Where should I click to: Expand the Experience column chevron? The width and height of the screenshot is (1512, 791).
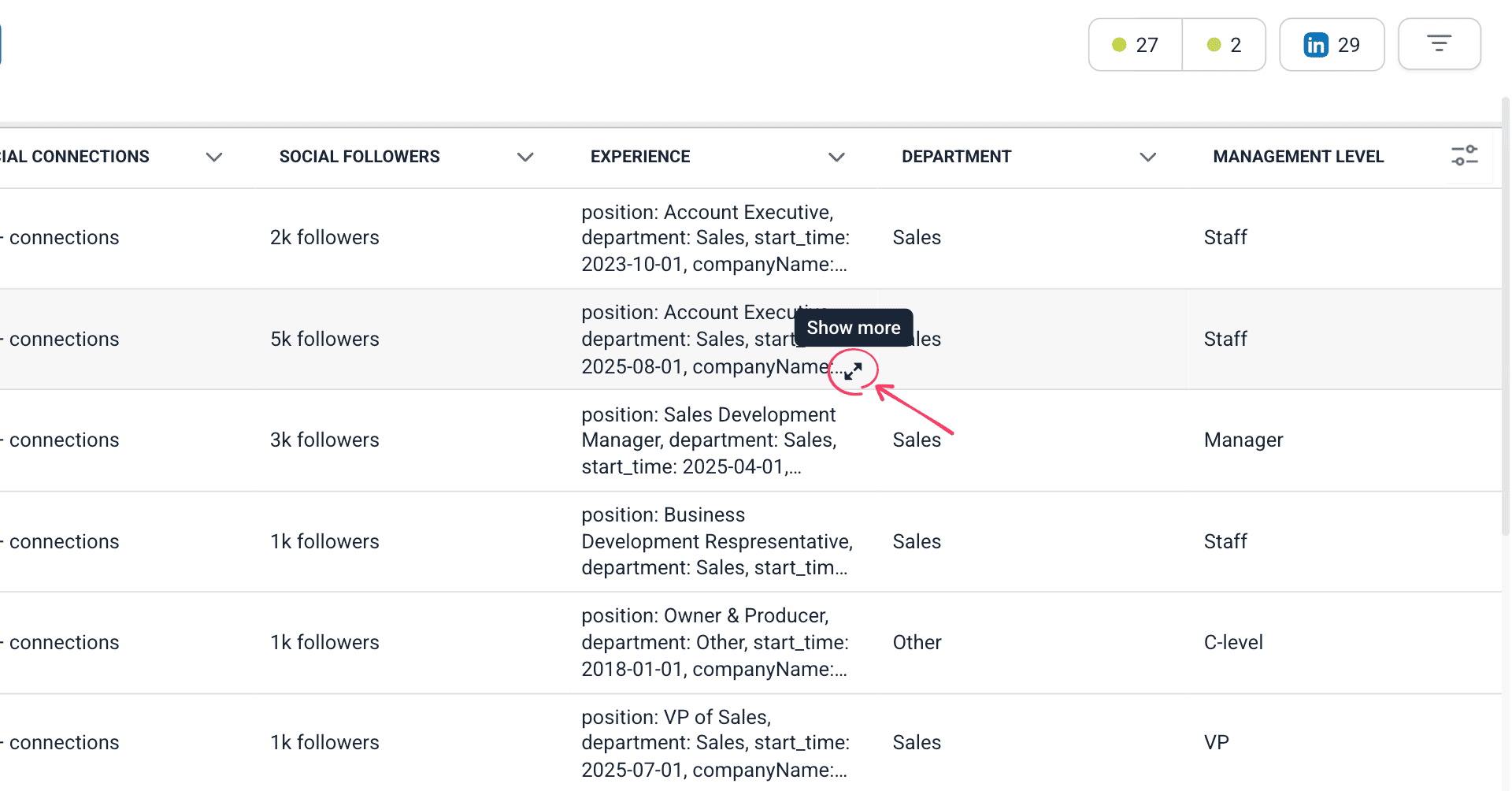coord(836,157)
